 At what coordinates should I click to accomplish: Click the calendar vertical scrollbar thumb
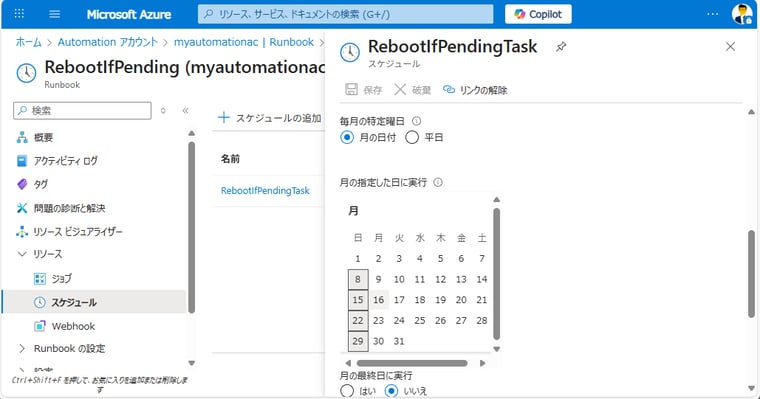[496, 274]
